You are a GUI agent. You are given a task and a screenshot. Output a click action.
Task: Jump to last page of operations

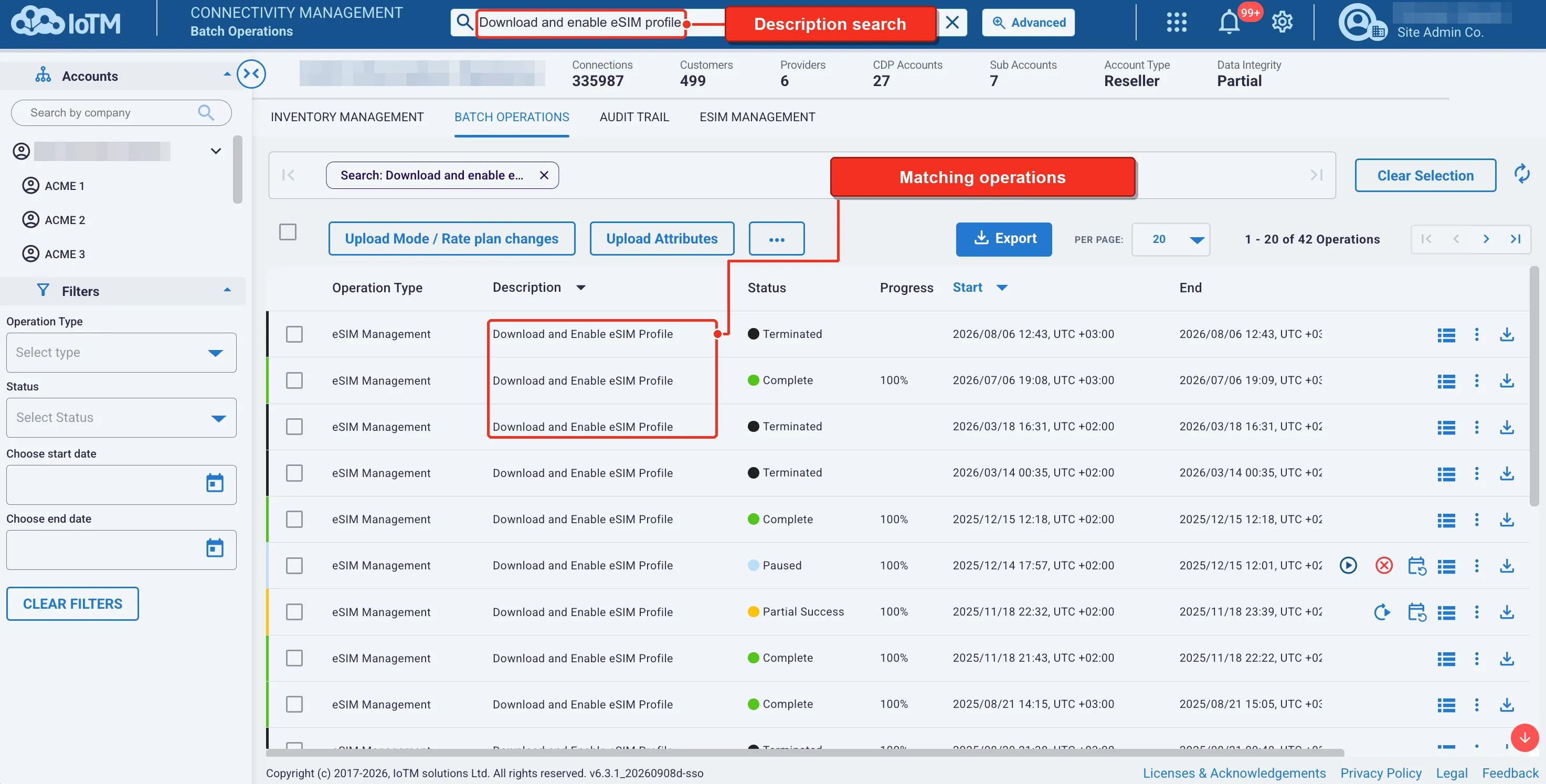(x=1516, y=239)
